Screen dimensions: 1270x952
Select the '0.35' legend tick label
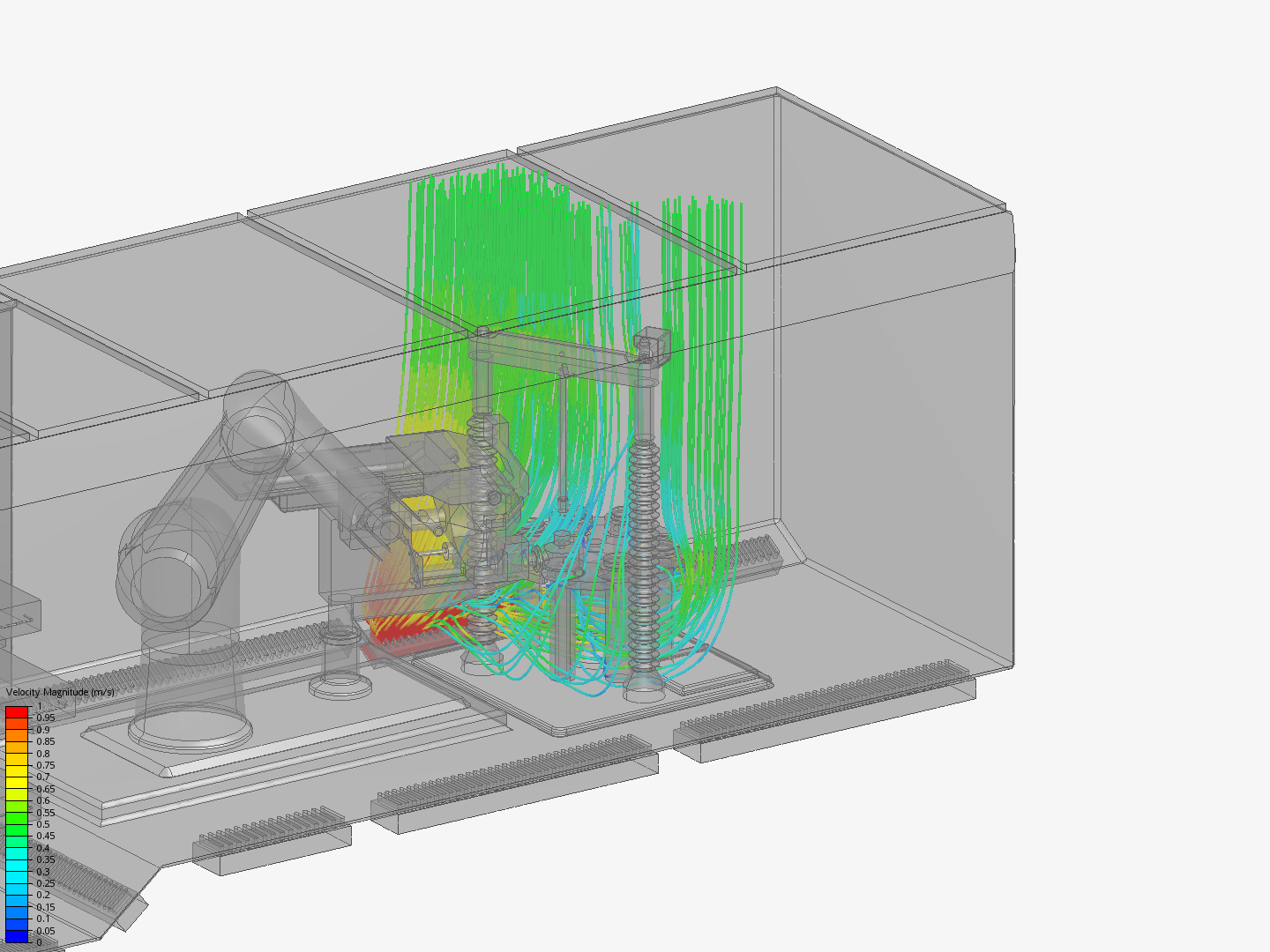click(45, 859)
